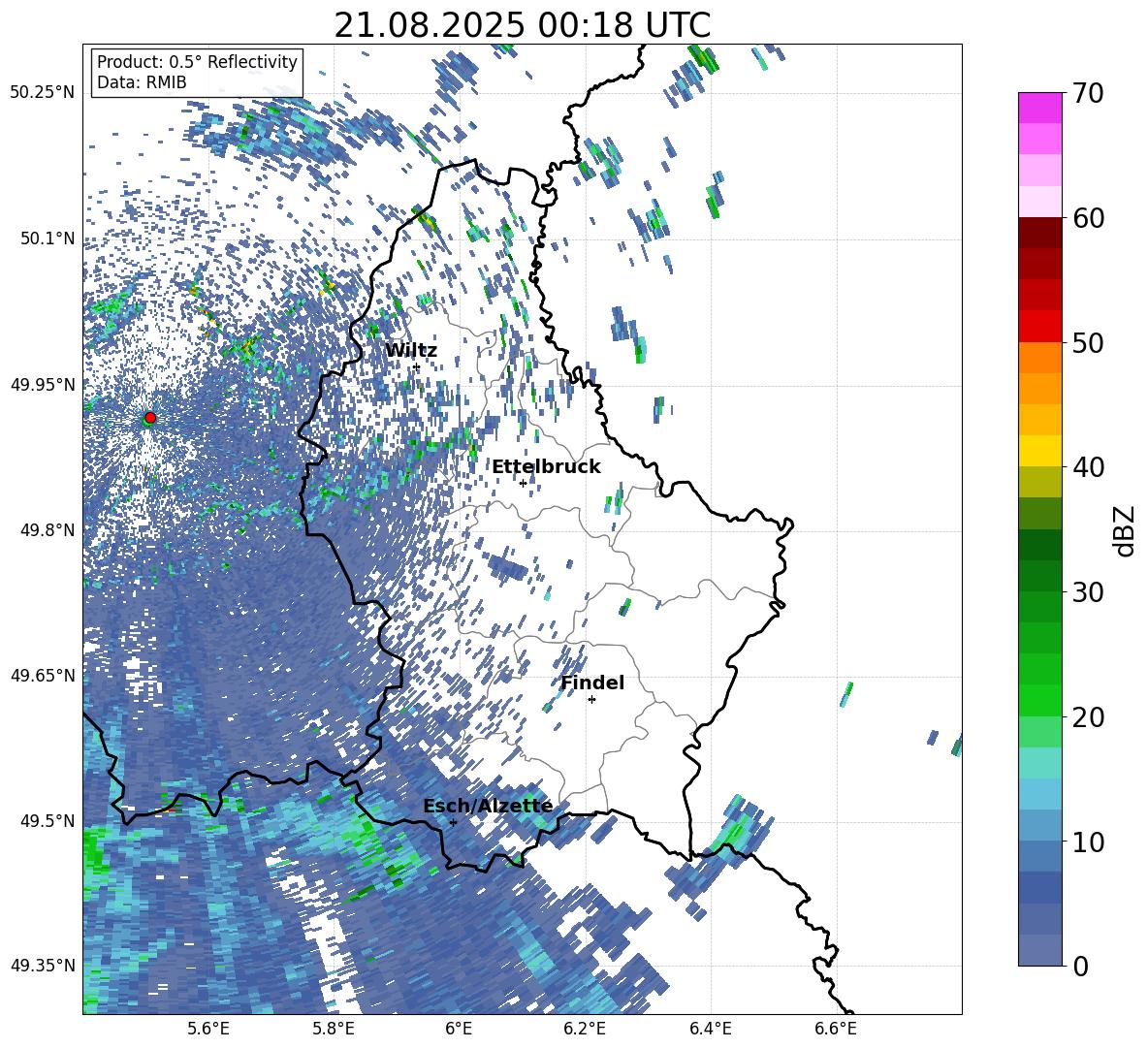
Task: Click the 50 colorbar tick label
Action: tap(1088, 342)
